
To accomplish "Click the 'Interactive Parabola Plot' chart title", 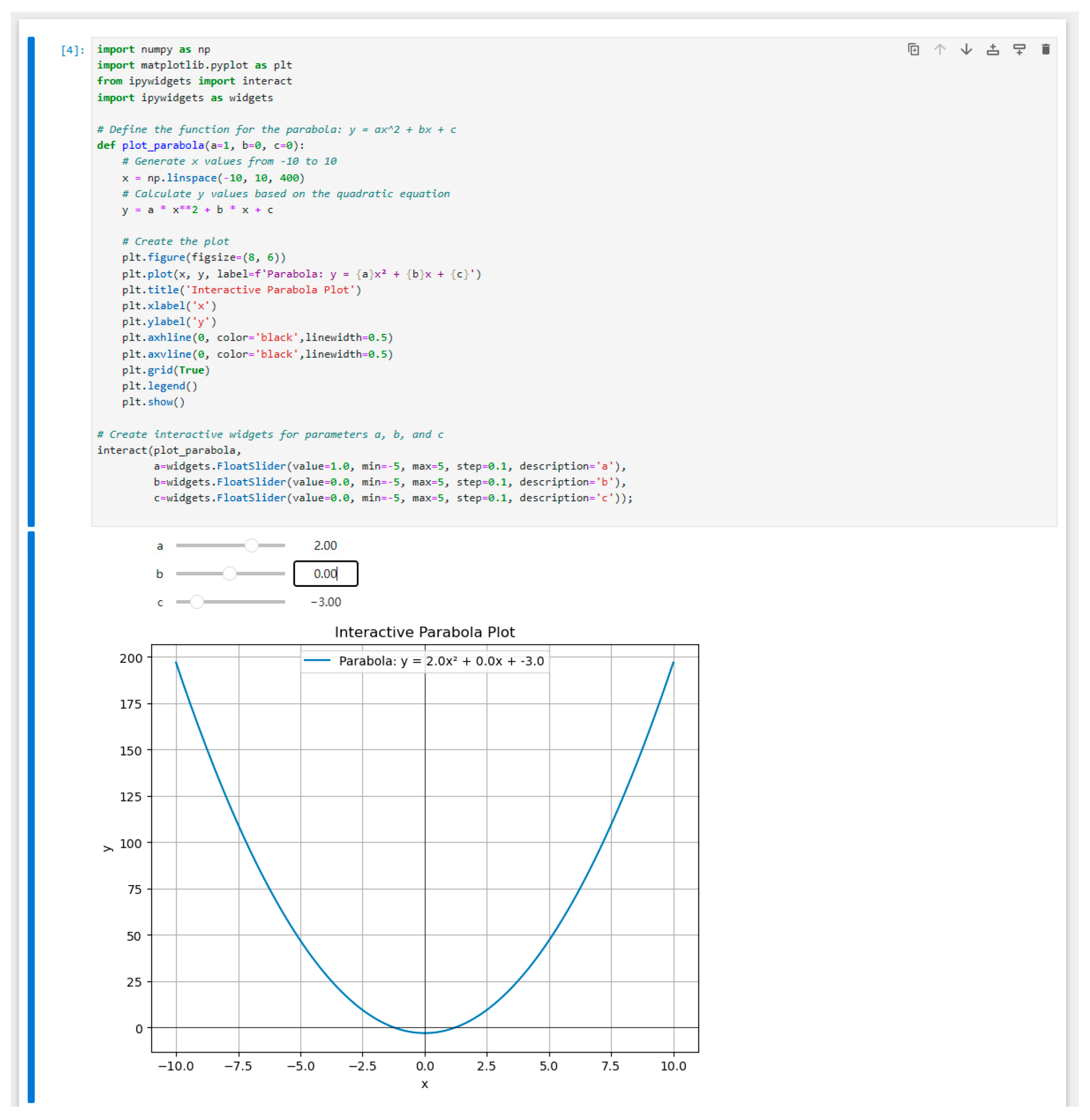I will pos(424,632).
